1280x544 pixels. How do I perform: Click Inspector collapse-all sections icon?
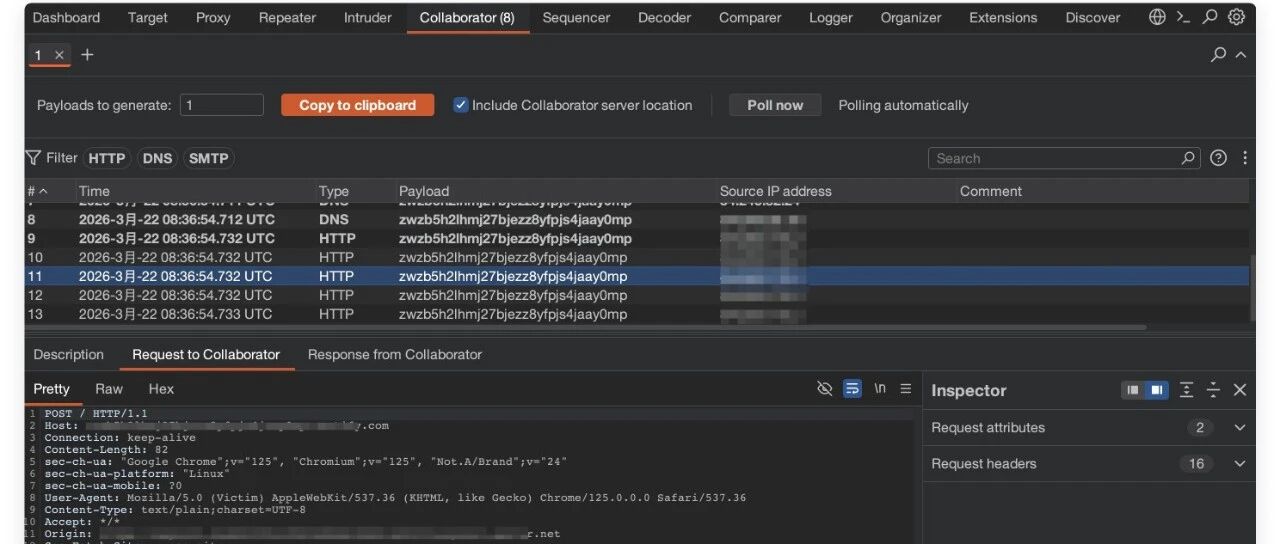coord(1213,390)
